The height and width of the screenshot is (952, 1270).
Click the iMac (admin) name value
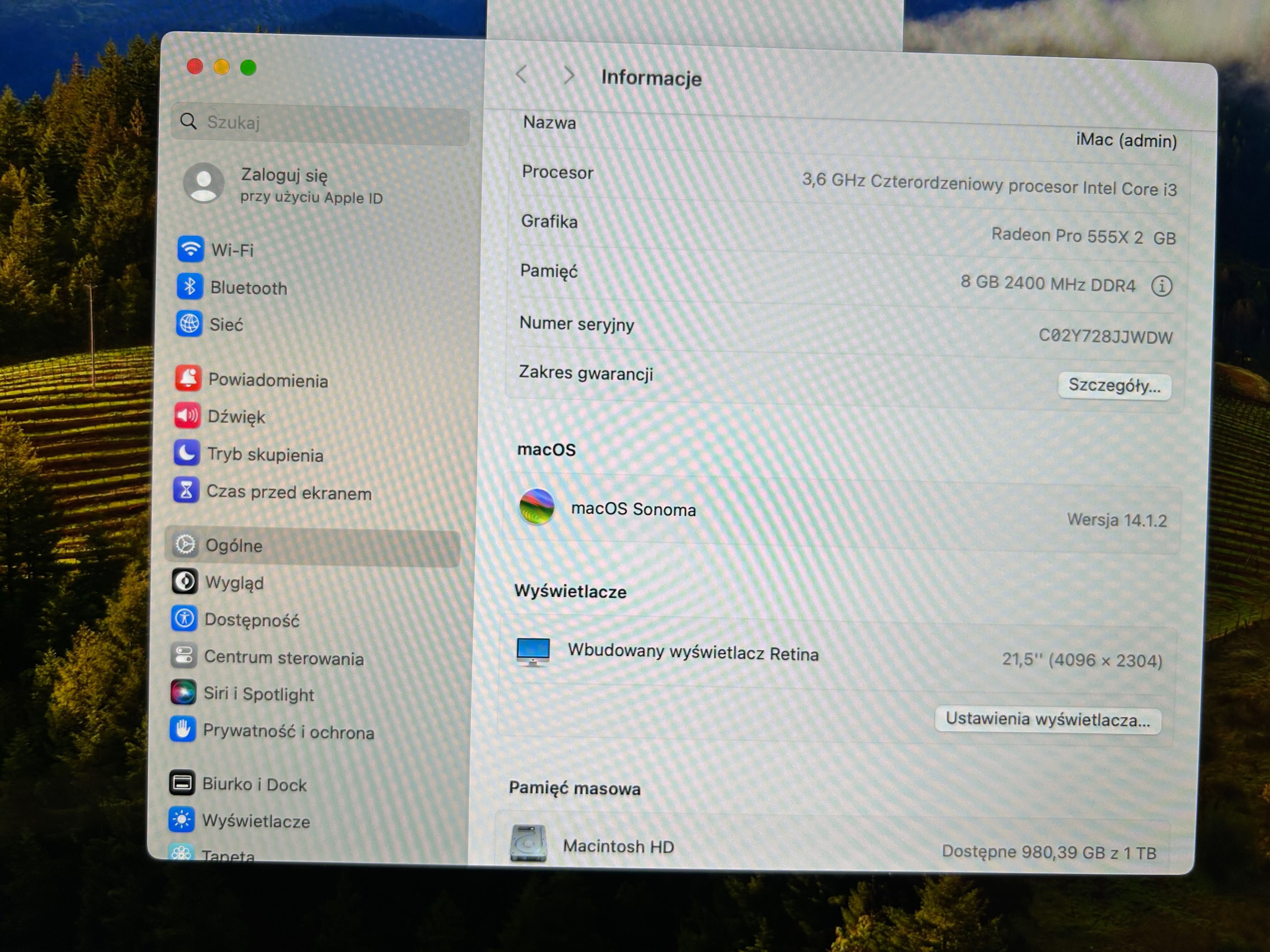[1126, 140]
